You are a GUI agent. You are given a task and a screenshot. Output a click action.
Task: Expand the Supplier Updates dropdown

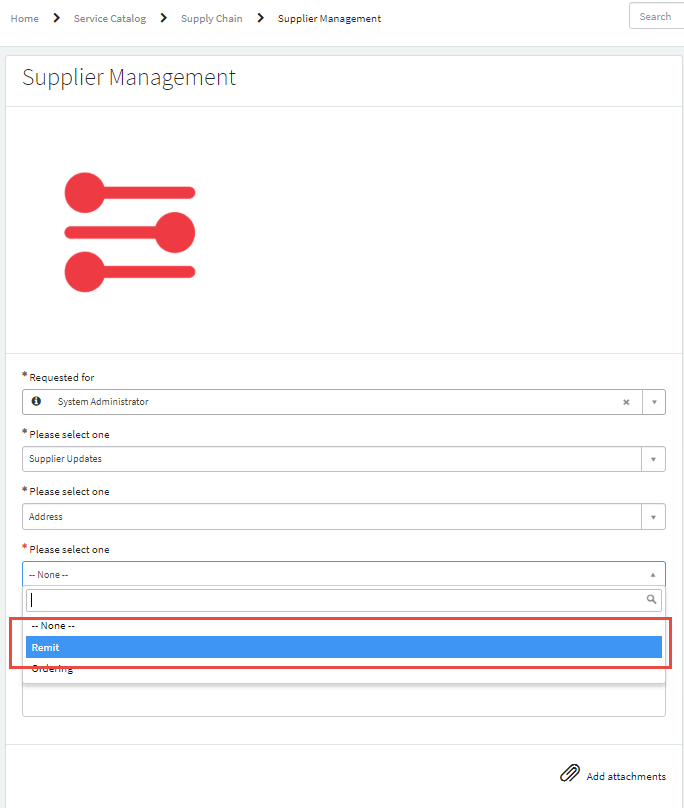pyautogui.click(x=653, y=459)
